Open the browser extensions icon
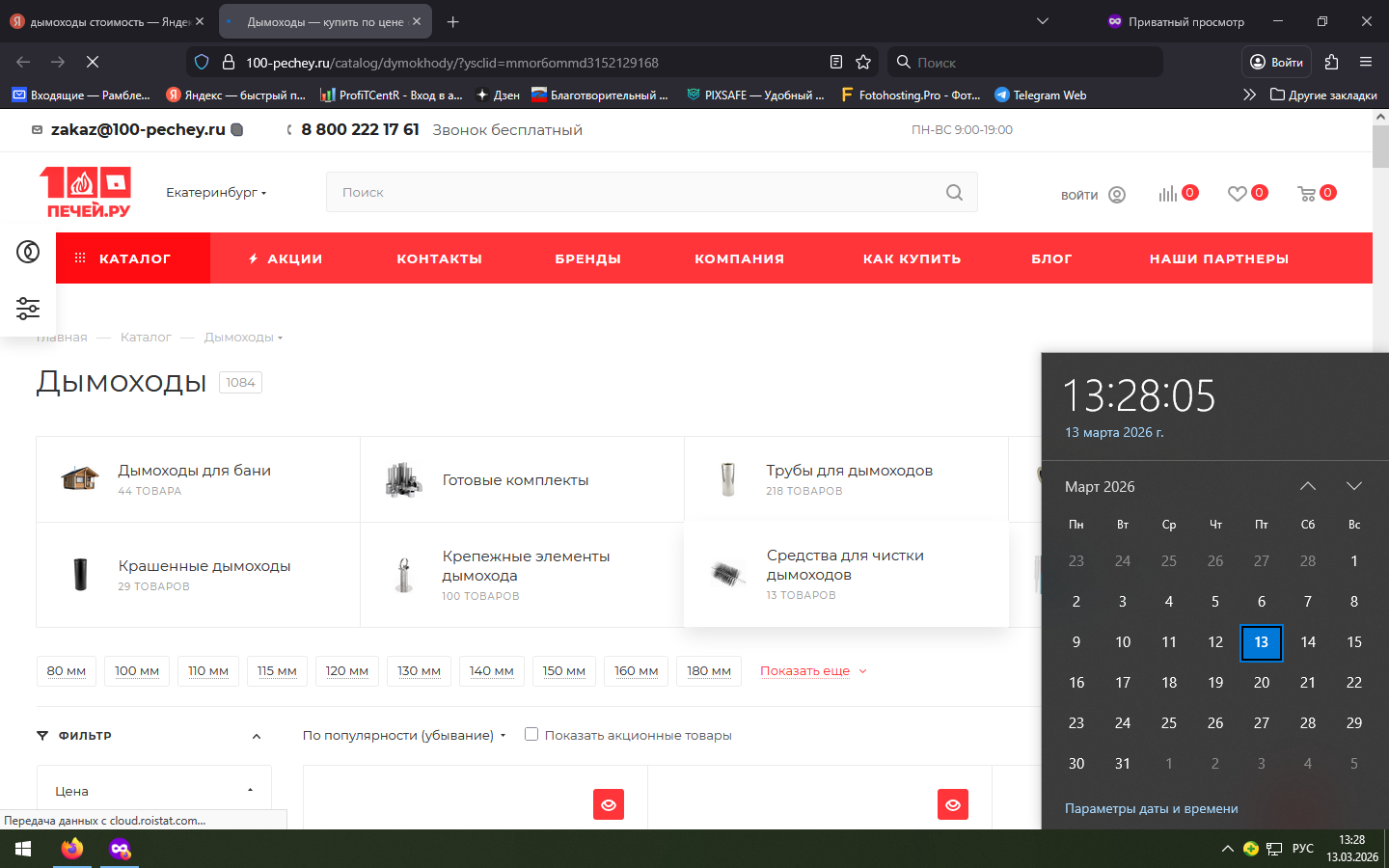Viewport: 1389px width, 868px height. coord(1332,62)
